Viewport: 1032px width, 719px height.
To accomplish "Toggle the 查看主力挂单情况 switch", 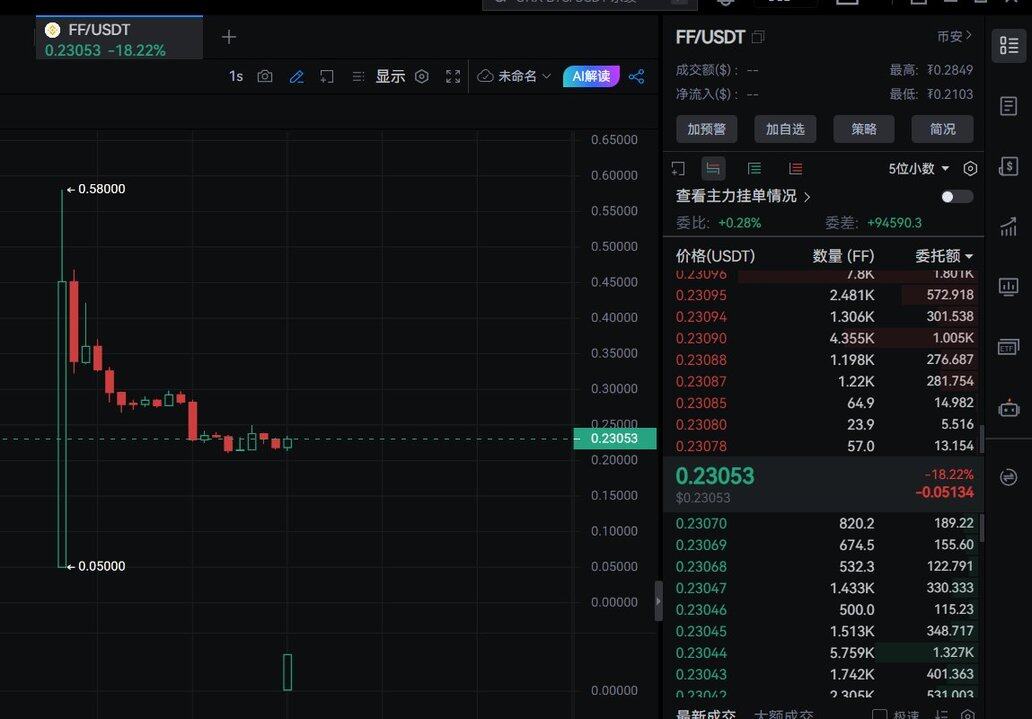I will click(956, 196).
